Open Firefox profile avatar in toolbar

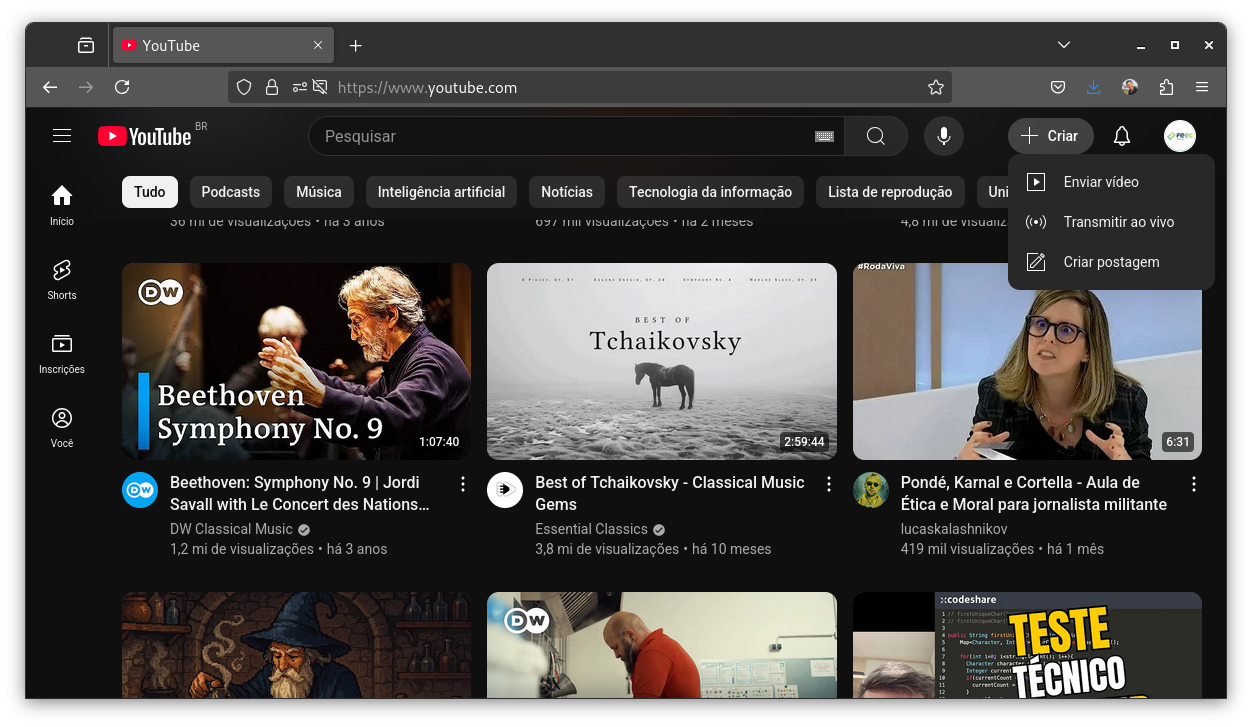1130,87
